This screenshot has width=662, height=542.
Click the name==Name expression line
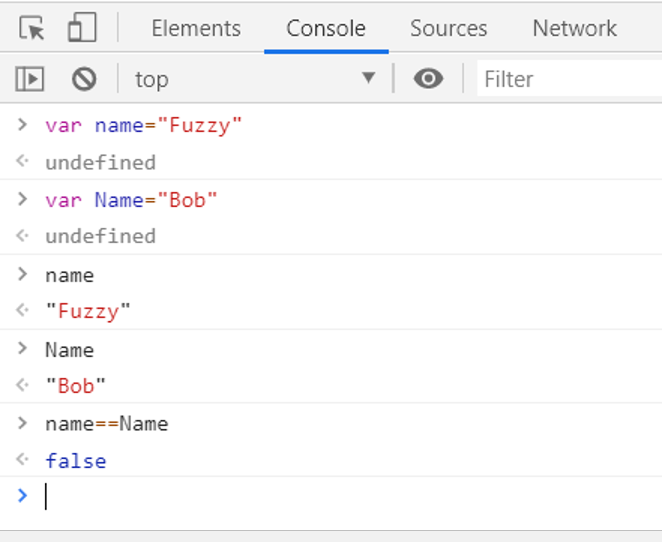(106, 424)
